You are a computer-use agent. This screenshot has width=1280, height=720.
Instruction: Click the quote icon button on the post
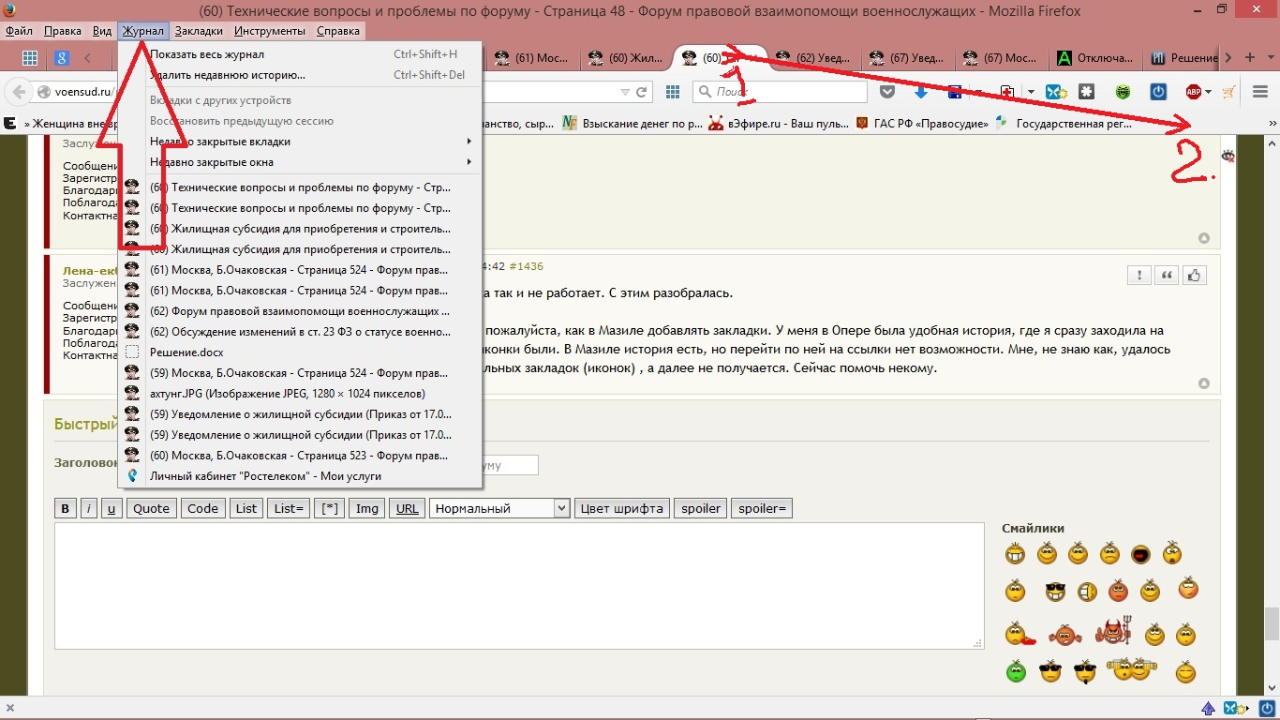click(1166, 276)
